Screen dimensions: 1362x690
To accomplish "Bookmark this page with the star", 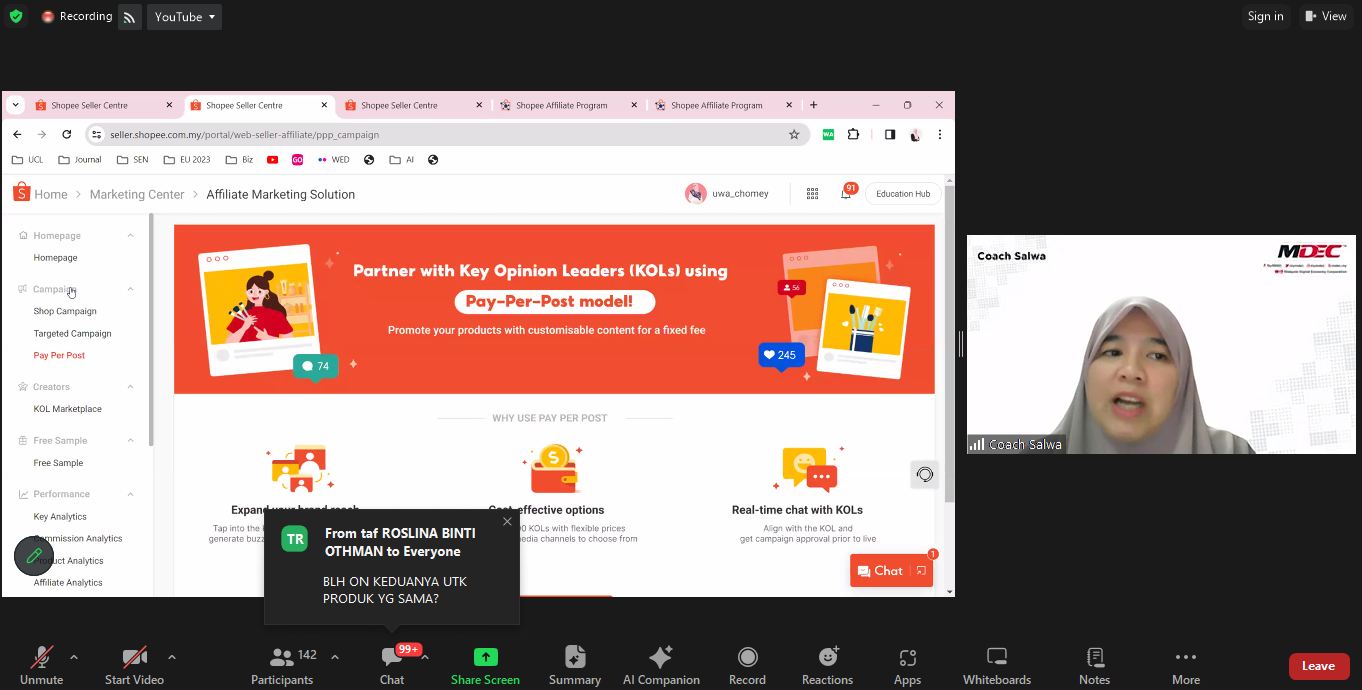I will coord(794,134).
